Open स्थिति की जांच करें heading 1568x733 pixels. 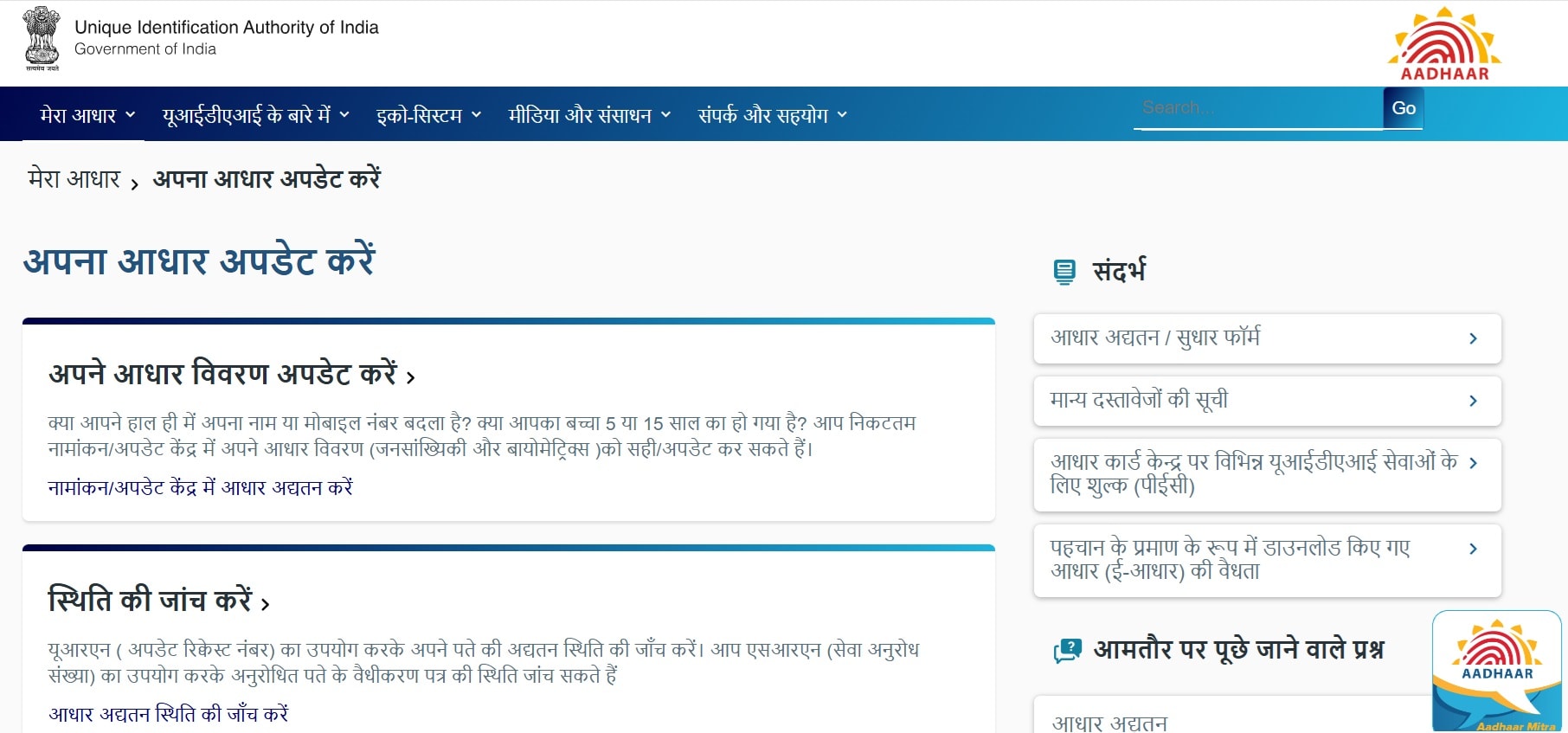pos(159,600)
